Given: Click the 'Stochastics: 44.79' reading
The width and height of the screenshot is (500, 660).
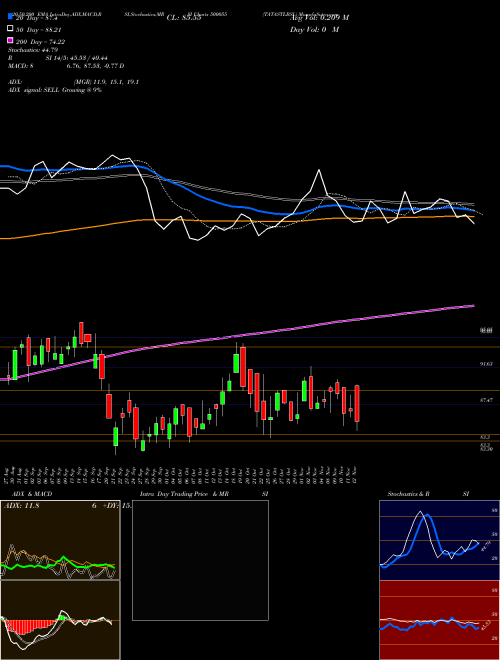Looking at the screenshot, I should coord(33,50).
